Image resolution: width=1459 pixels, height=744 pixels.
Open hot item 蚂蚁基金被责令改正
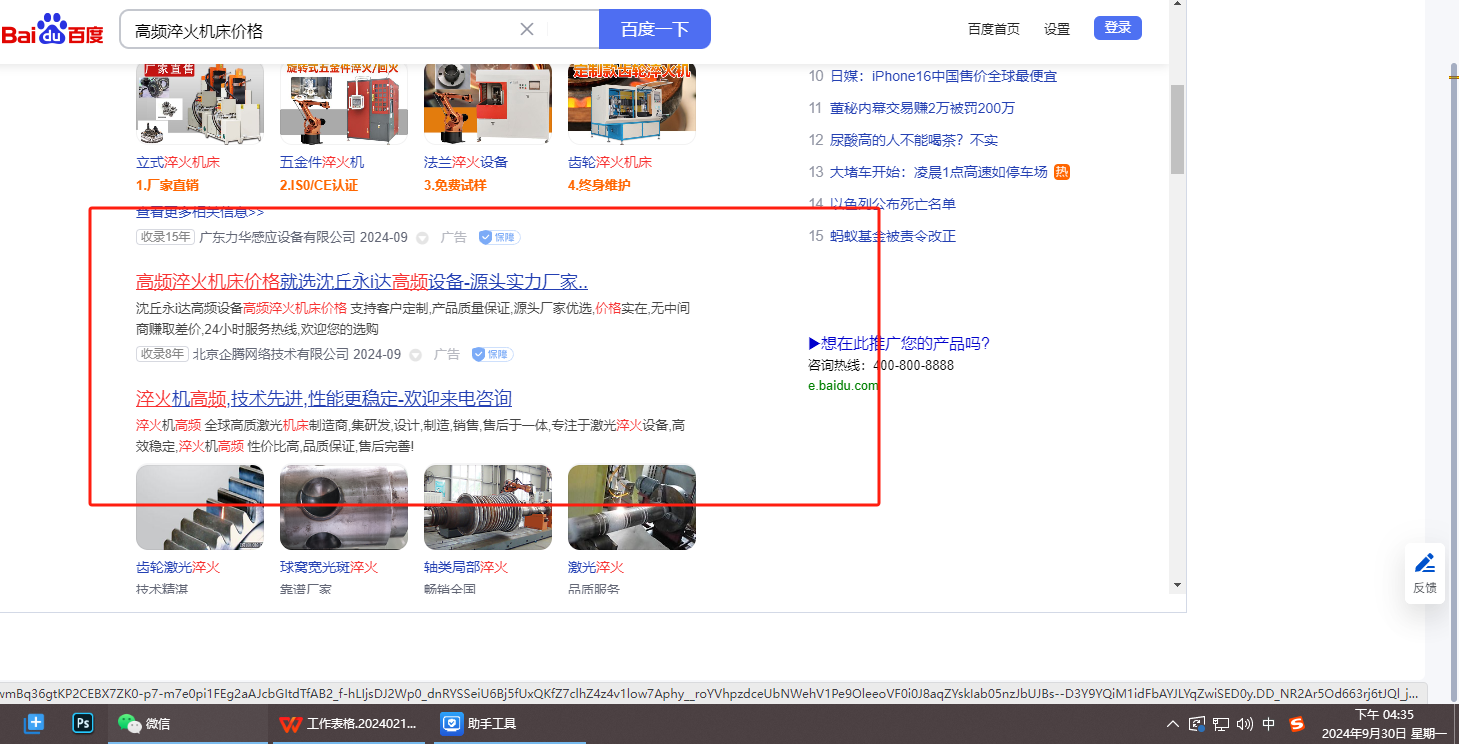pyautogui.click(x=893, y=236)
